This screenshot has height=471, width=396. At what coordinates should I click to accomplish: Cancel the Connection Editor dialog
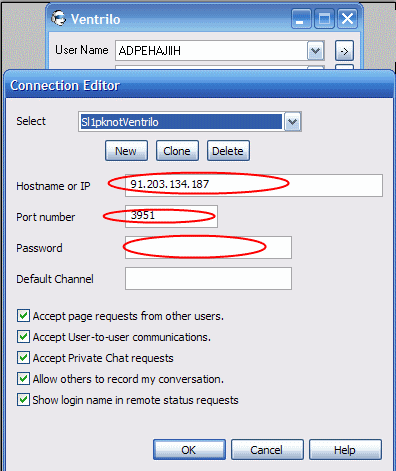(x=267, y=450)
